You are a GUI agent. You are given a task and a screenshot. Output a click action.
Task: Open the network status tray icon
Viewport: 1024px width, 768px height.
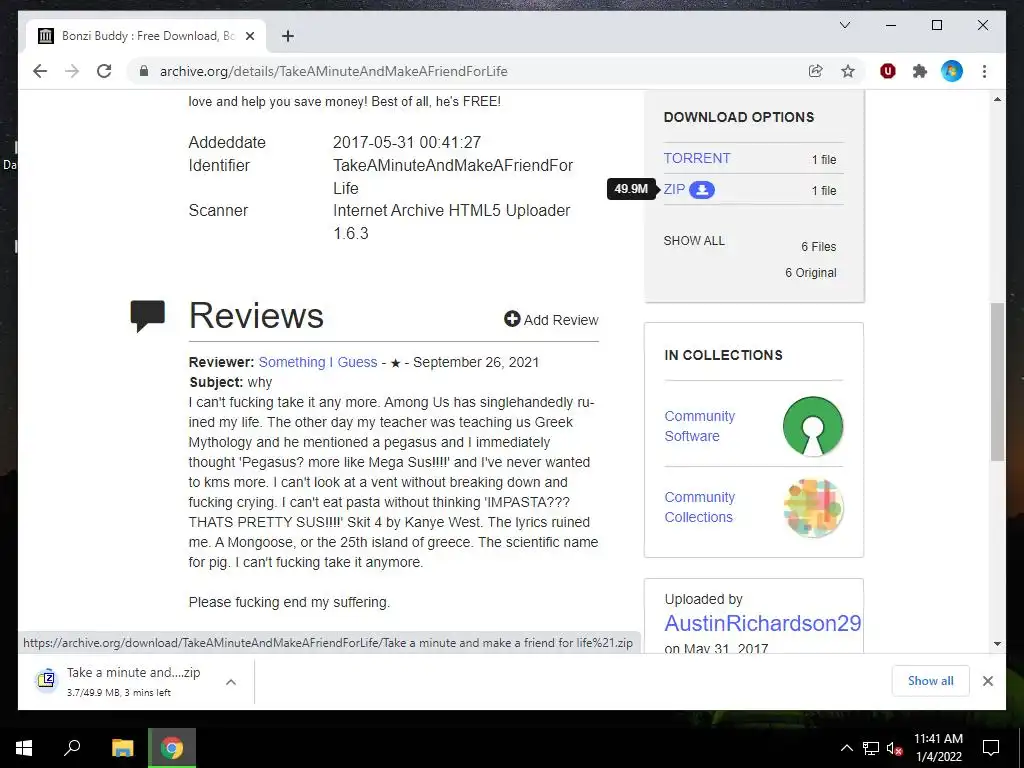click(871, 748)
